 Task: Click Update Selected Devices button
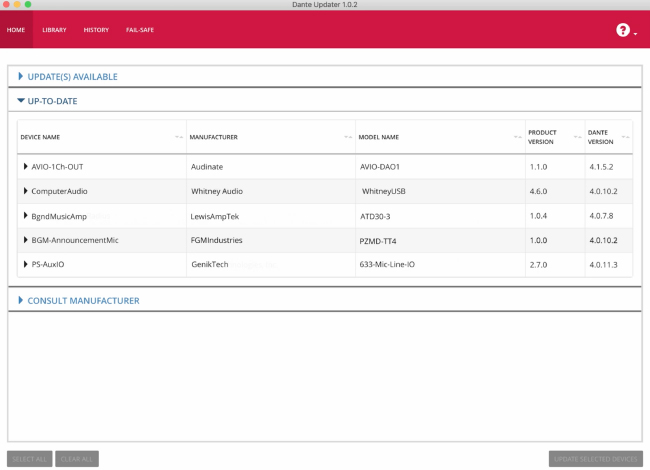coord(595,459)
